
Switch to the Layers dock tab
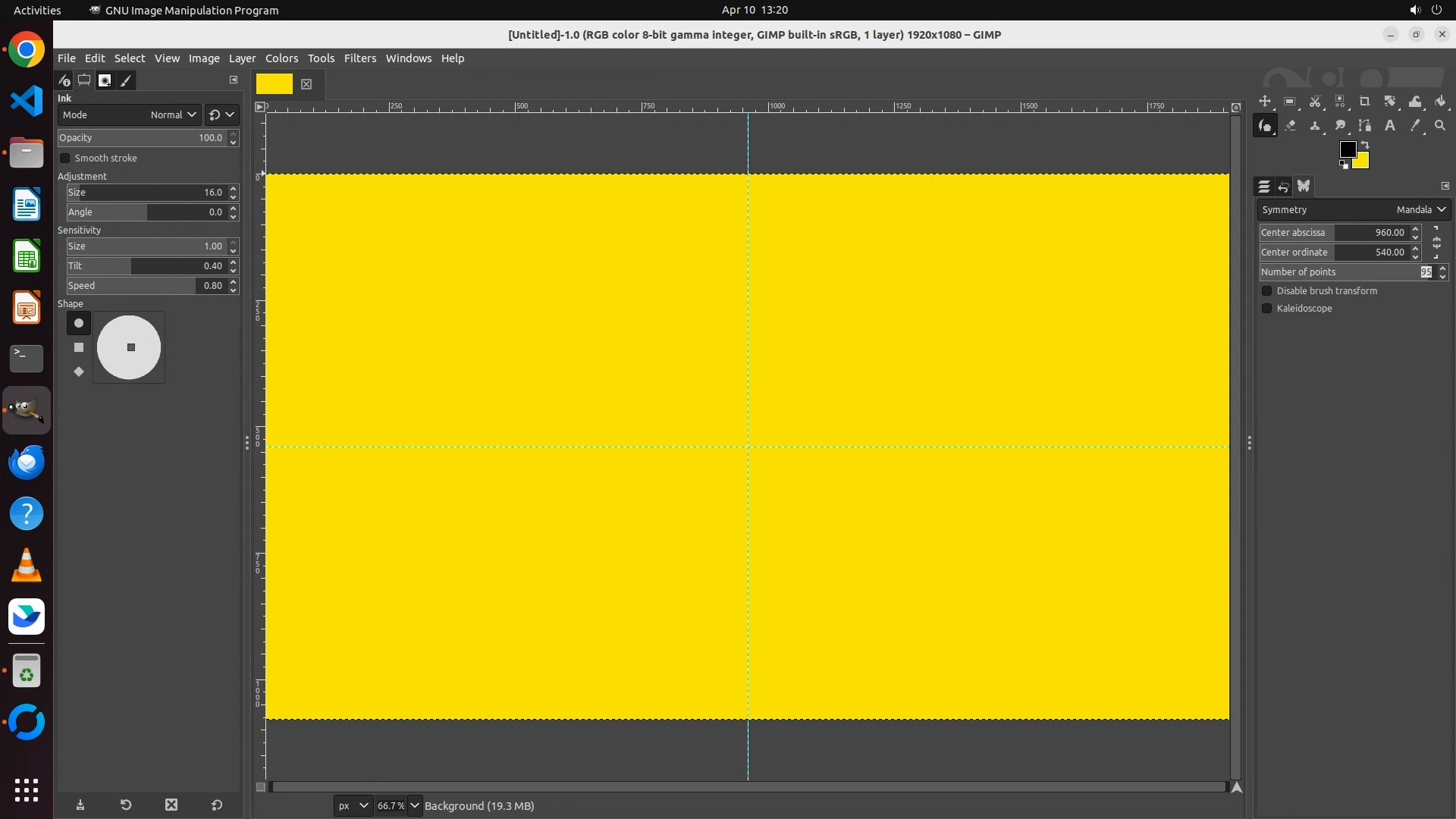click(1263, 187)
